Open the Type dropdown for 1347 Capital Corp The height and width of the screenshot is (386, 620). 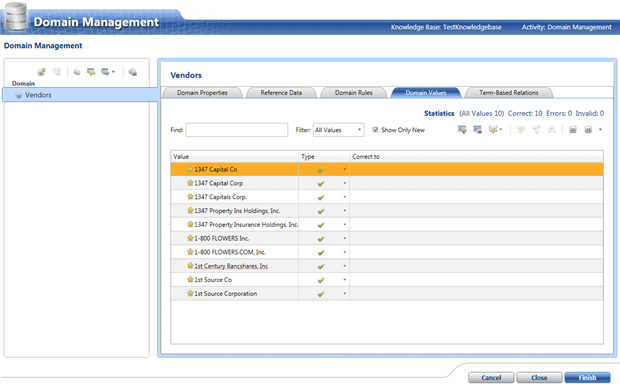[x=344, y=183]
